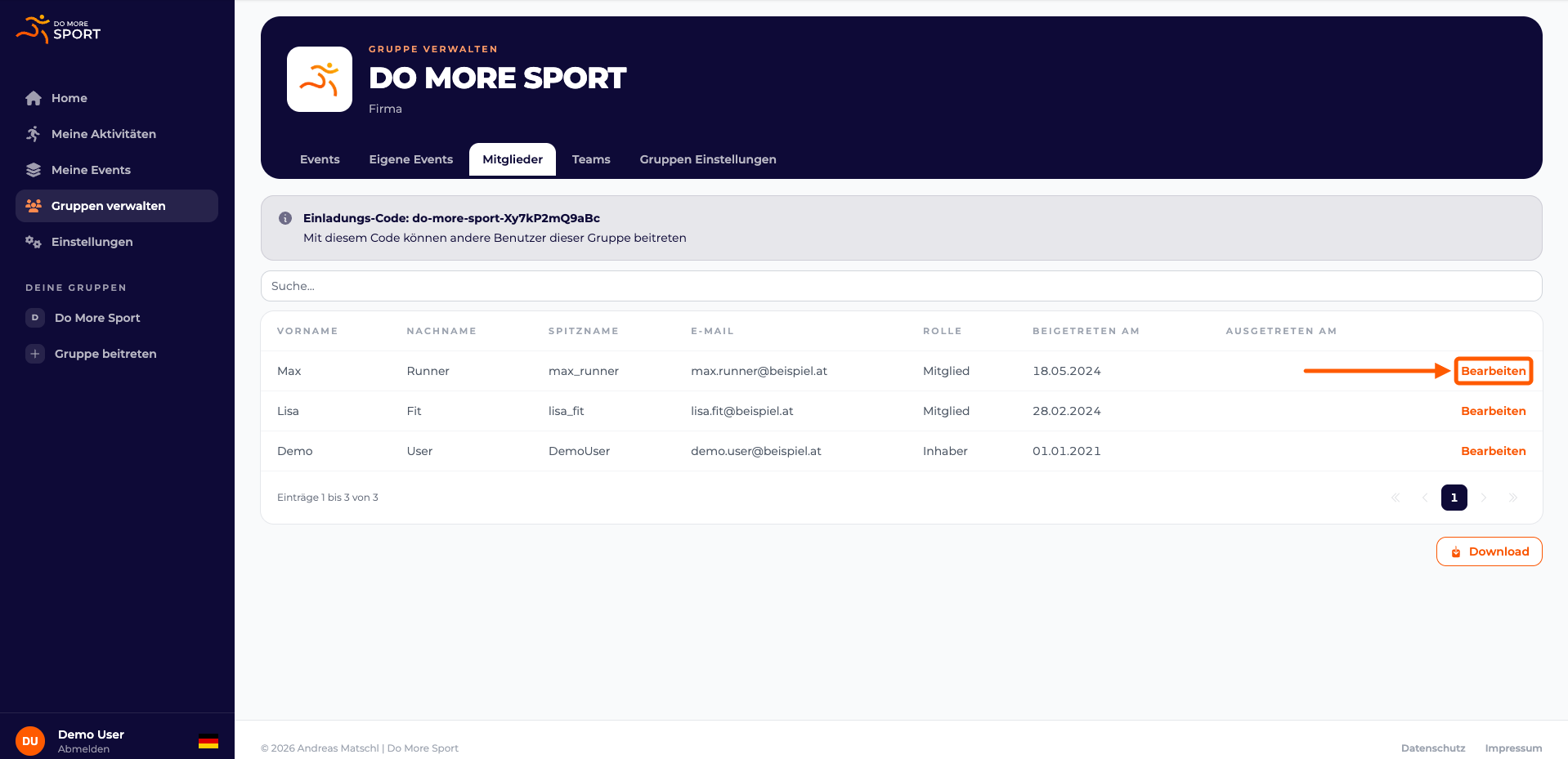The width and height of the screenshot is (1568, 759).
Task: Click the Do More Sport logo in sidebar
Action: 58,29
